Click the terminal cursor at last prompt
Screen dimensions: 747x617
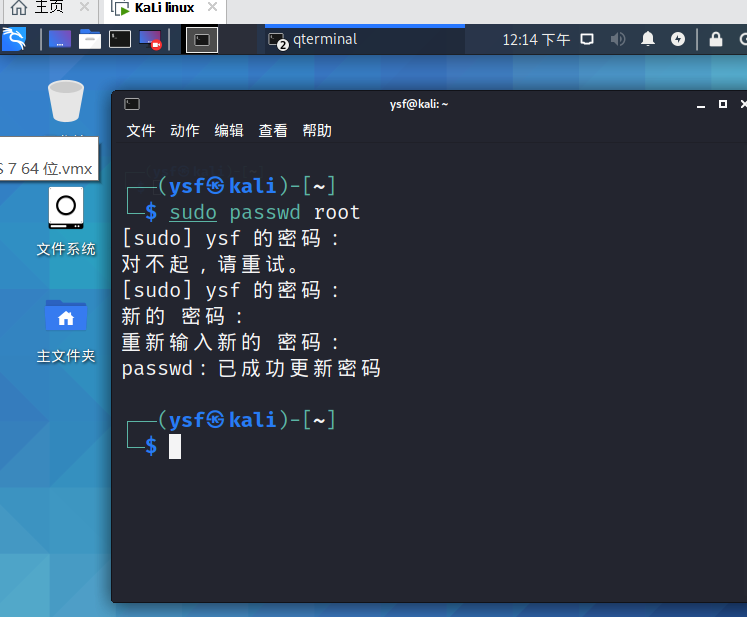click(175, 446)
